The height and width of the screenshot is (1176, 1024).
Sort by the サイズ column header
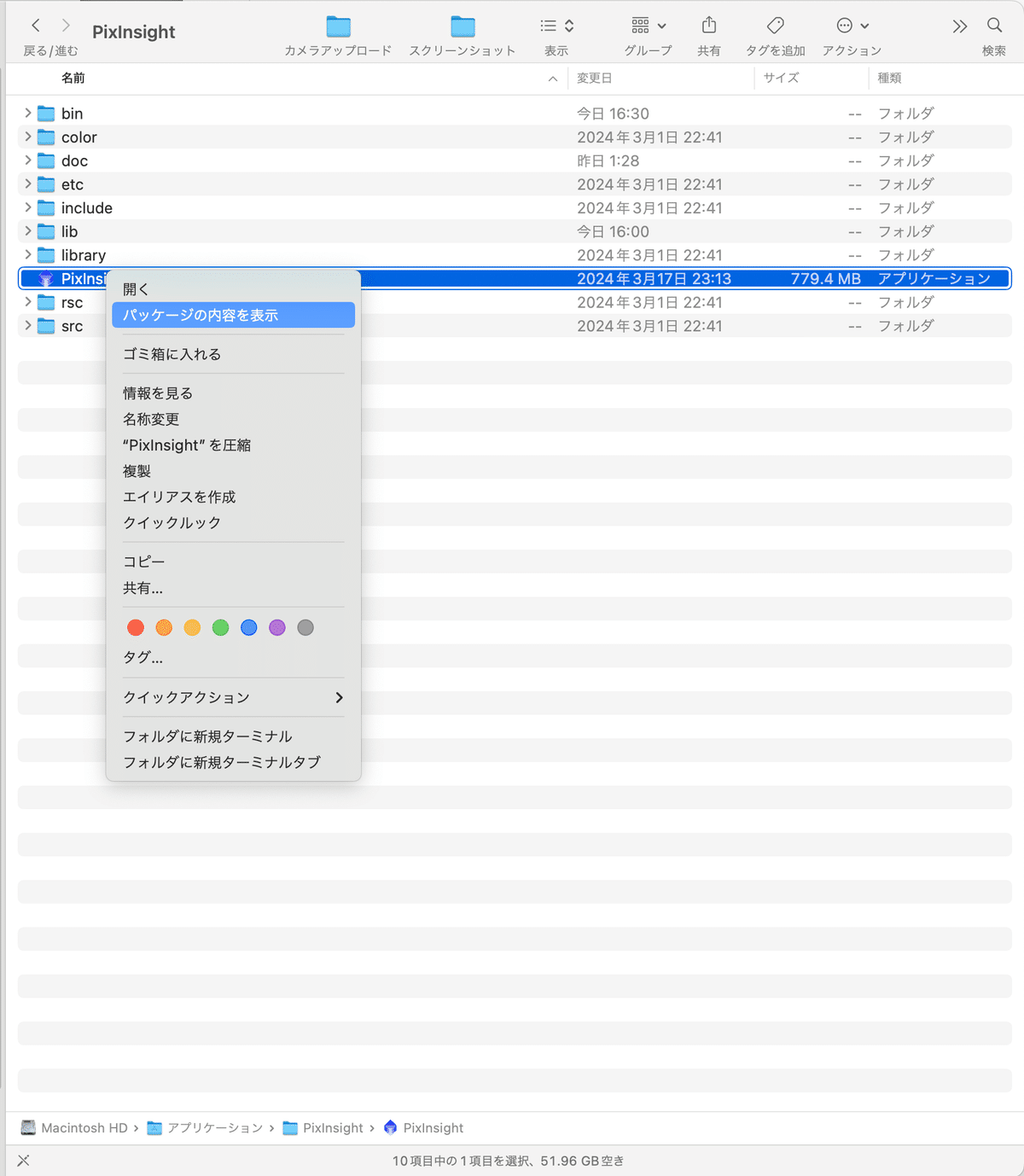pyautogui.click(x=781, y=78)
